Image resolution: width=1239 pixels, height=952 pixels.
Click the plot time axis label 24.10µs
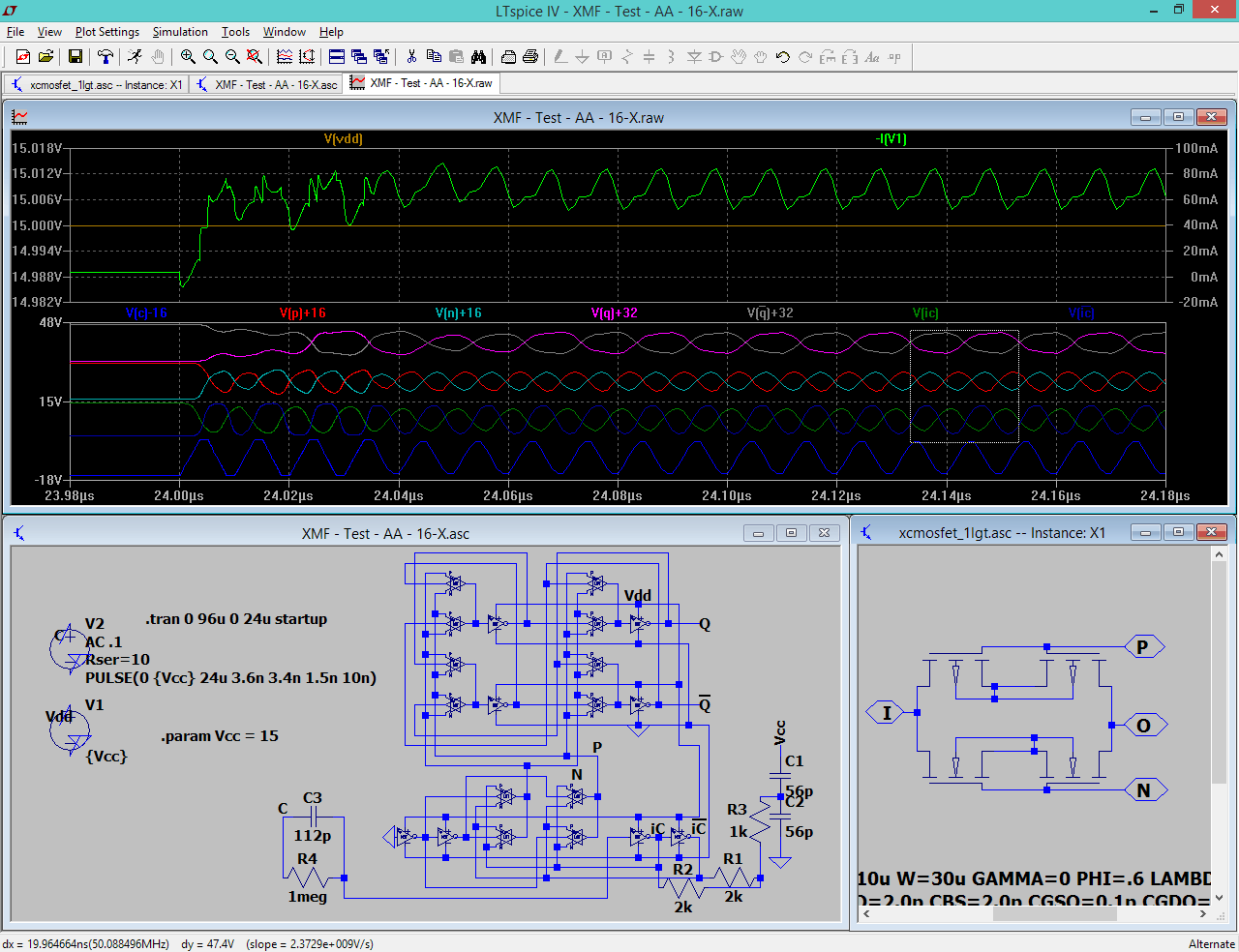pos(726,495)
